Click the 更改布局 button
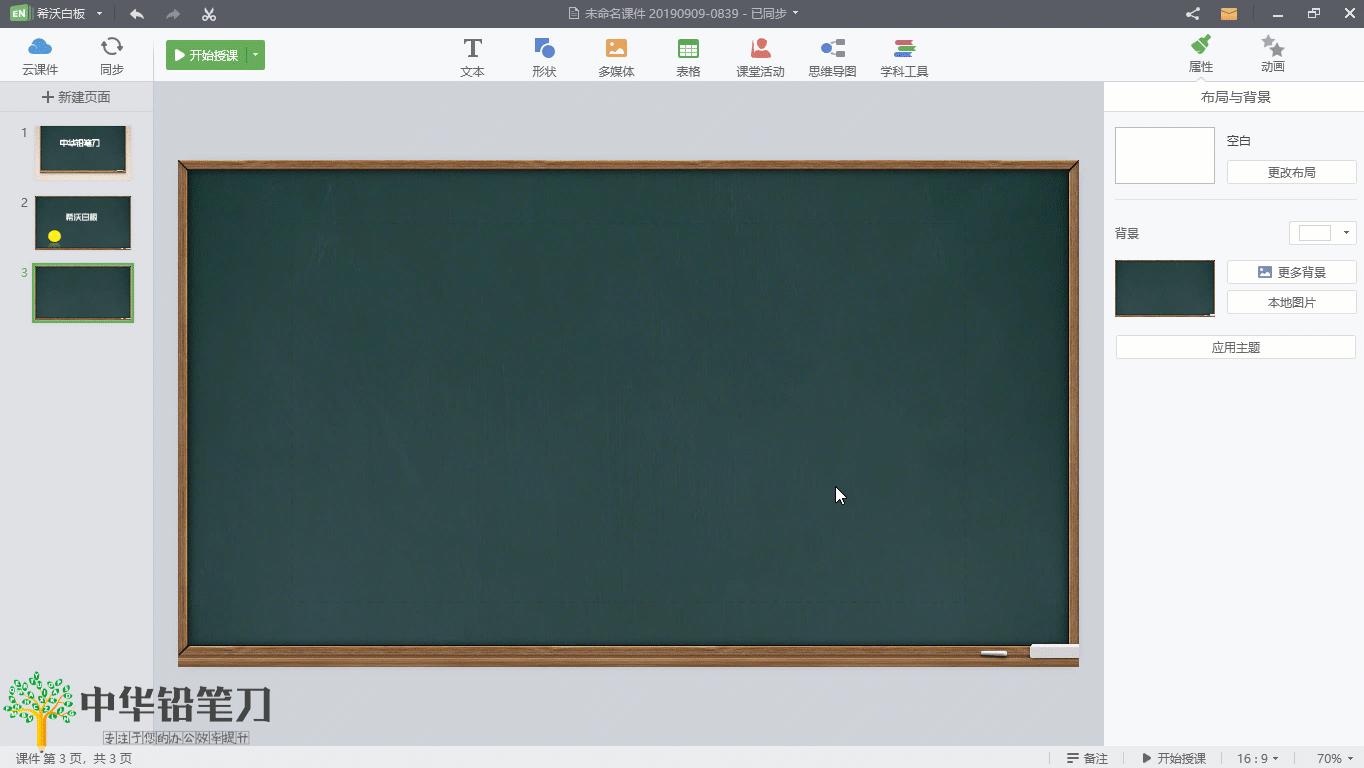The height and width of the screenshot is (768, 1364). coord(1291,172)
